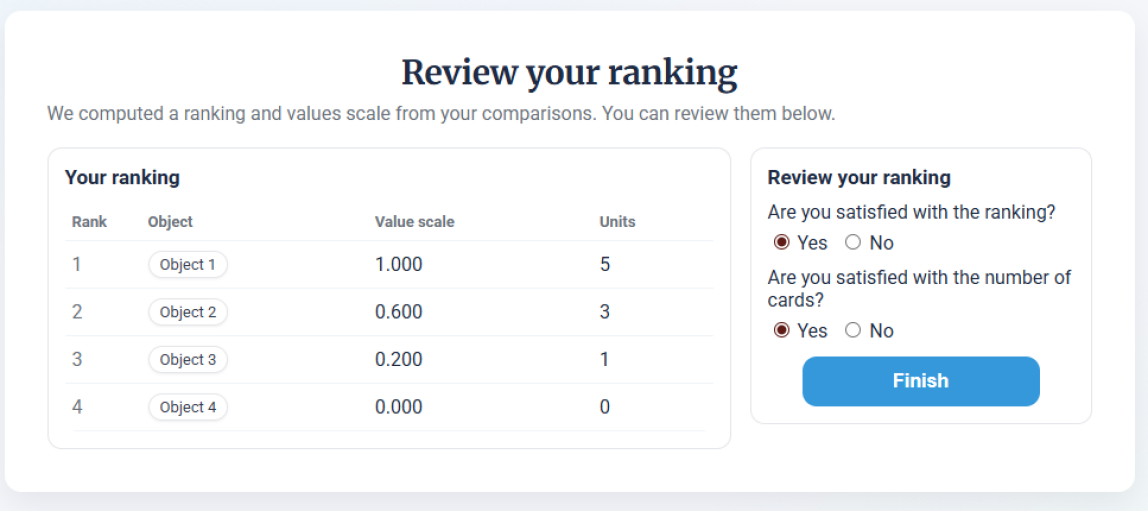Click the 0.600 value scale cell

(399, 312)
